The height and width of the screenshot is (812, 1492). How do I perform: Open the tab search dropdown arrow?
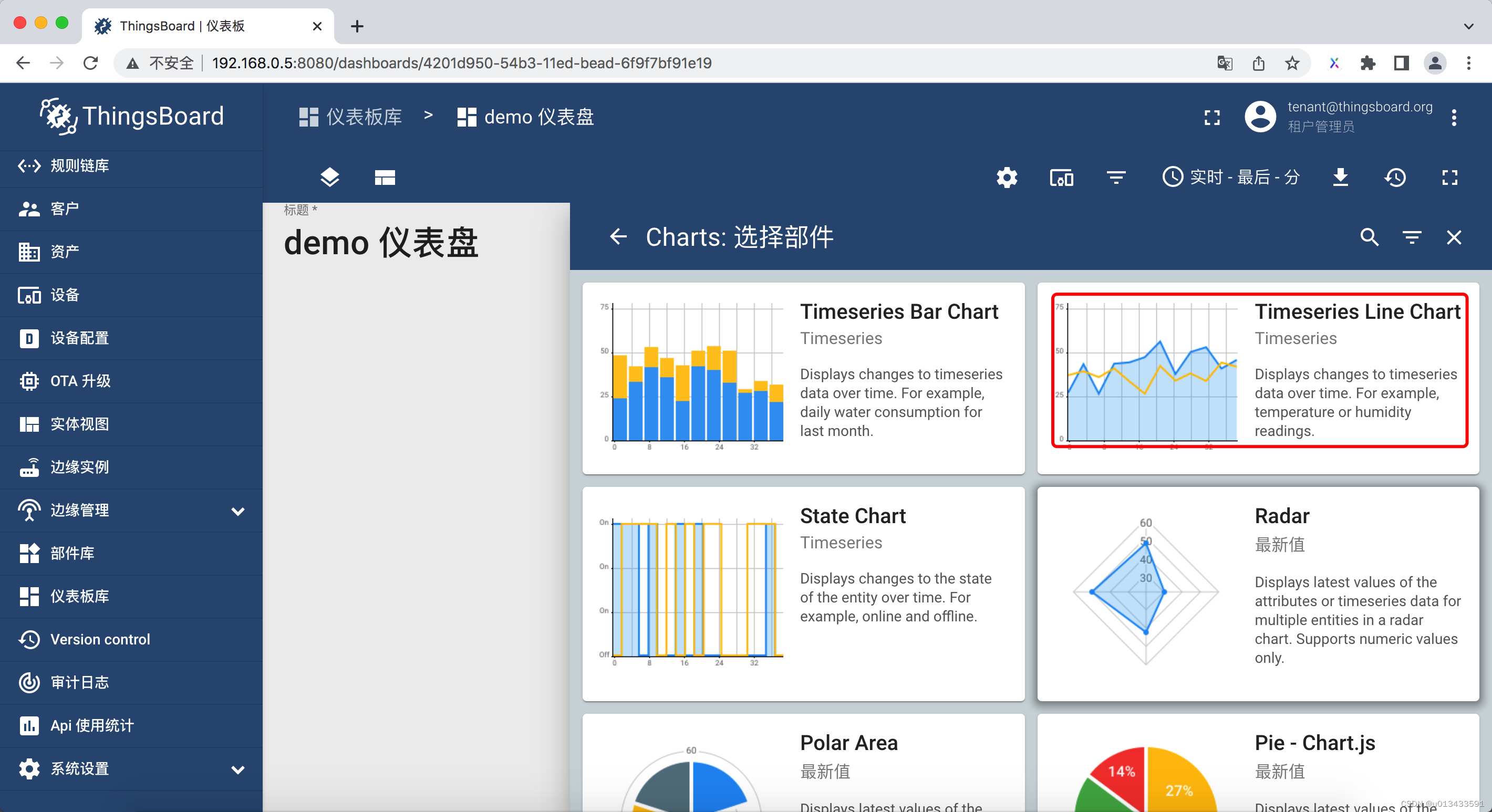click(x=1468, y=26)
